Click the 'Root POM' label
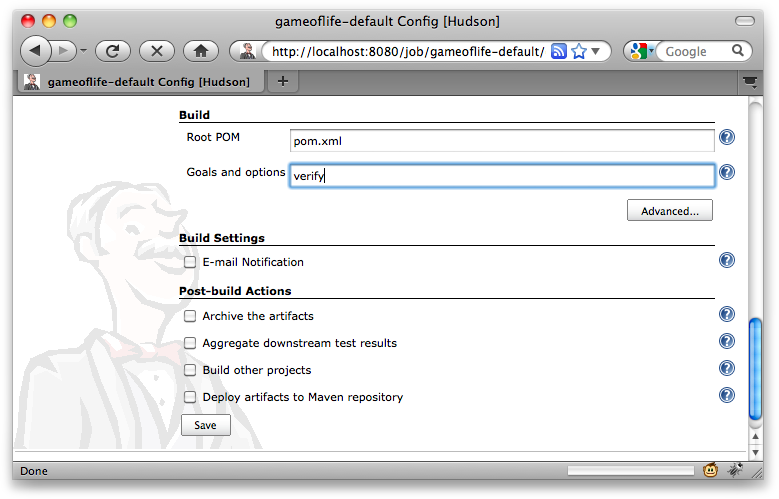Image resolution: width=779 pixels, height=499 pixels. click(213, 137)
